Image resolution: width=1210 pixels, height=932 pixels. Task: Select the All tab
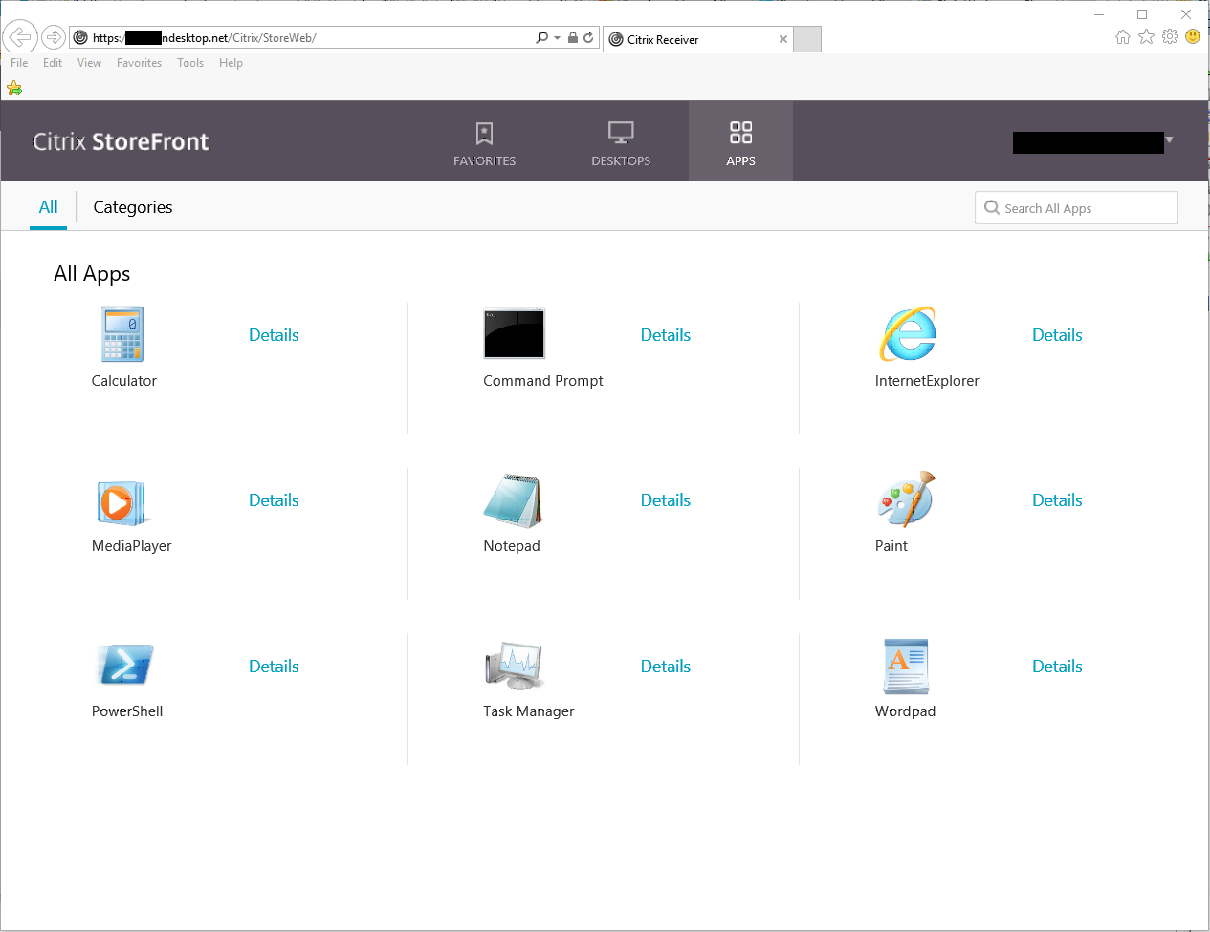point(48,207)
